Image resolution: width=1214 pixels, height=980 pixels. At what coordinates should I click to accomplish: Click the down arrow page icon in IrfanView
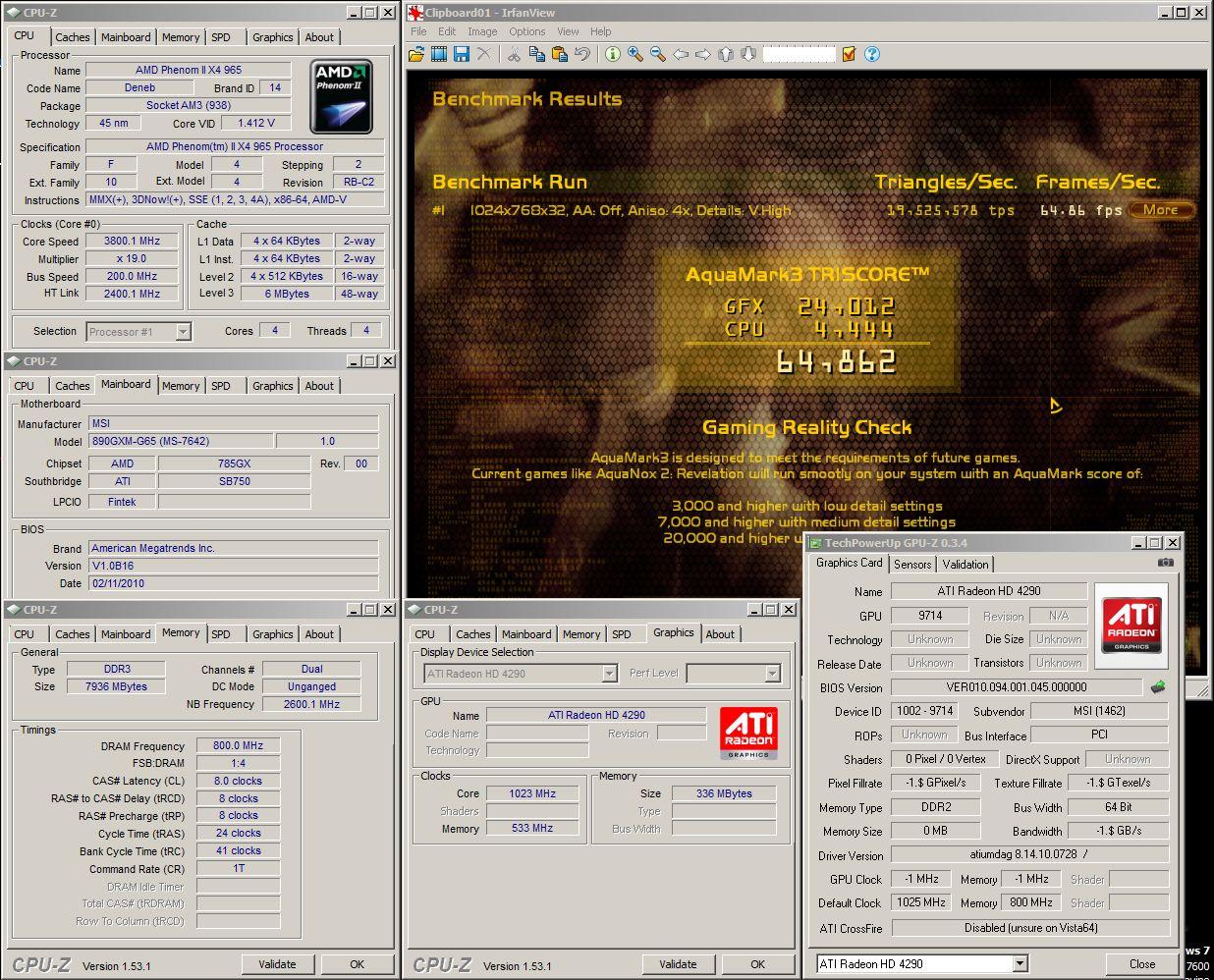[x=748, y=54]
